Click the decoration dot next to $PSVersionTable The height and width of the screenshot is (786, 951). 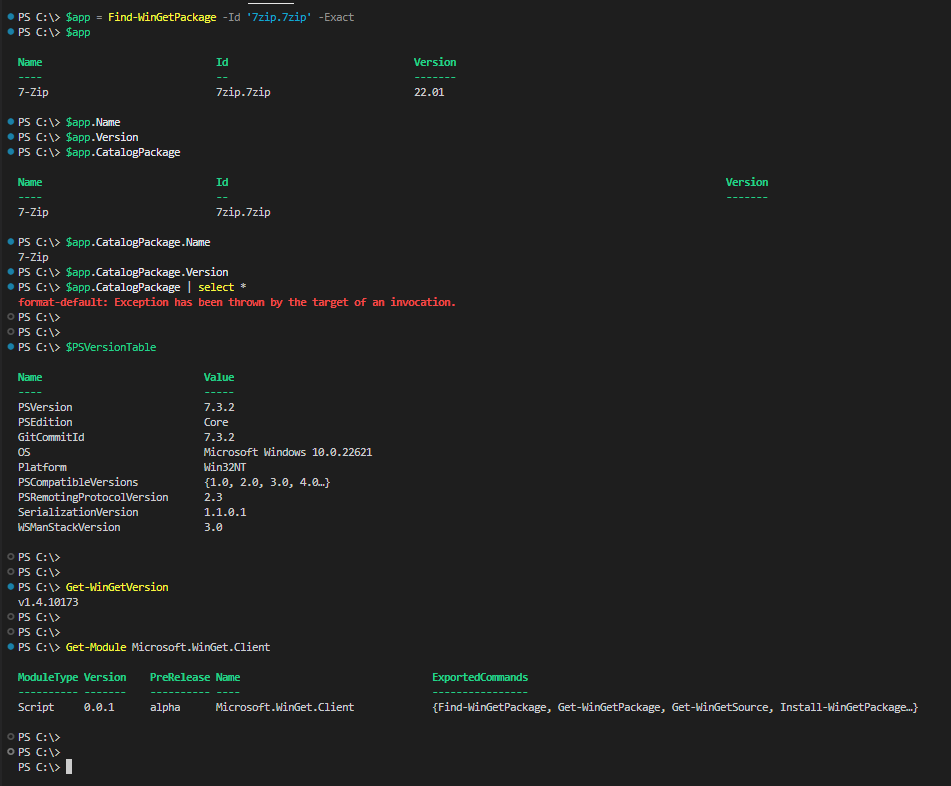[x=10, y=346]
